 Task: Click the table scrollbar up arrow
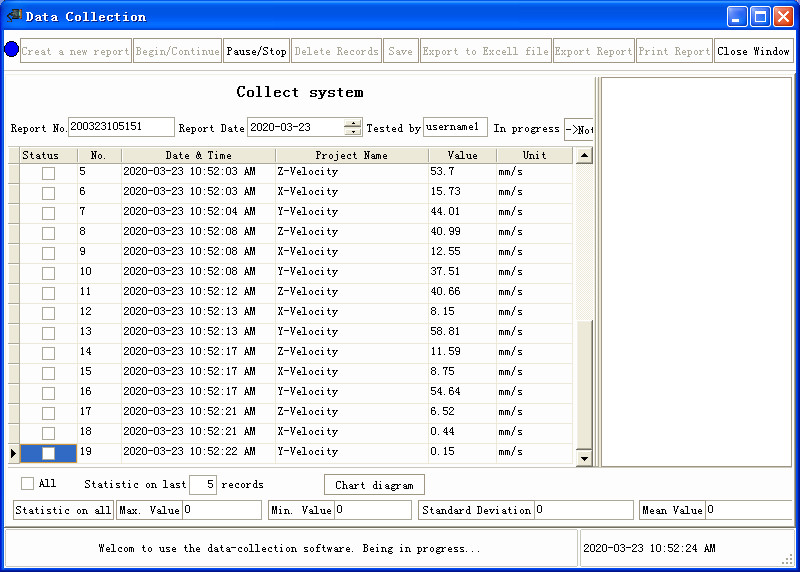click(x=584, y=155)
